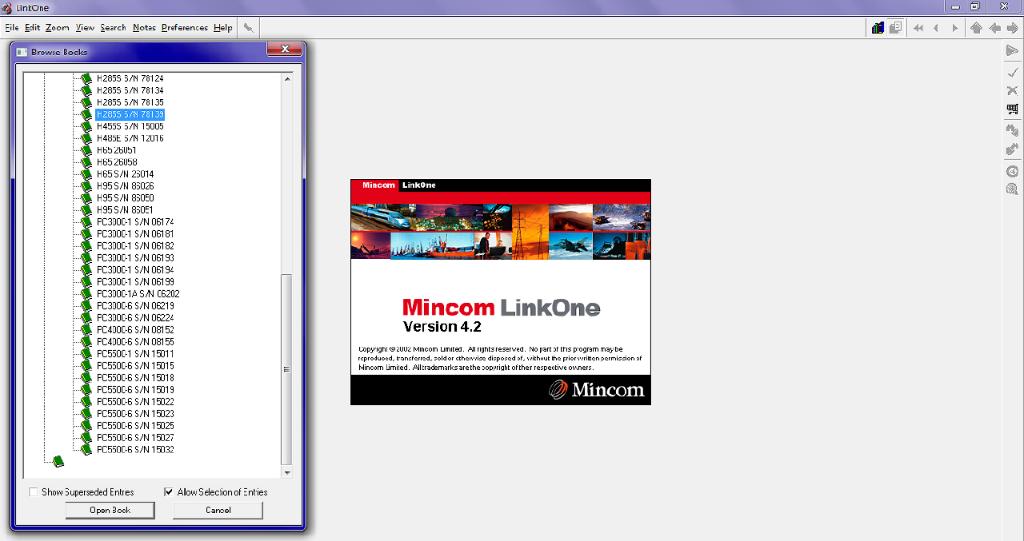Select book PC5500-6 S/N 15025
This screenshot has height=541, width=1024.
135,426
